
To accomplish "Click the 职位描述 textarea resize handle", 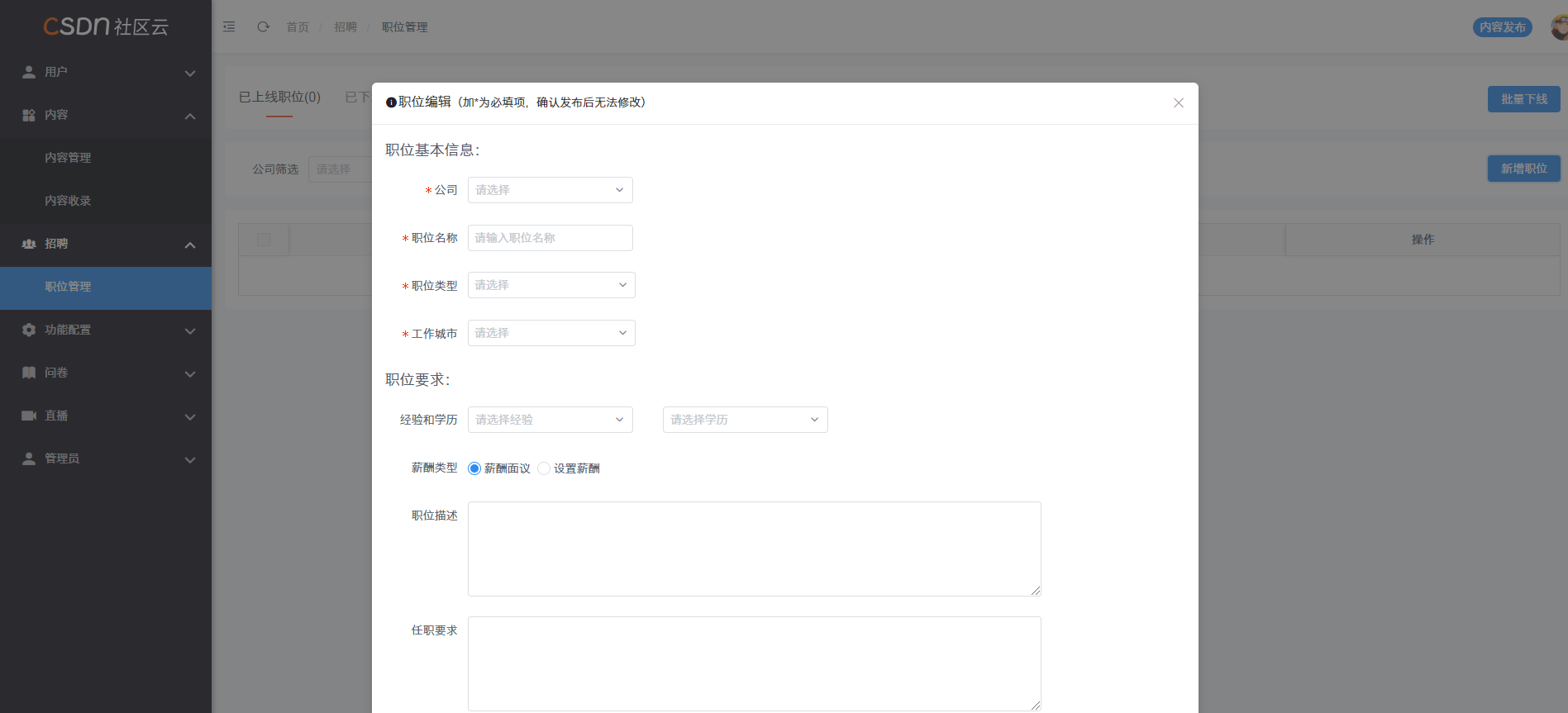I will (1036, 591).
